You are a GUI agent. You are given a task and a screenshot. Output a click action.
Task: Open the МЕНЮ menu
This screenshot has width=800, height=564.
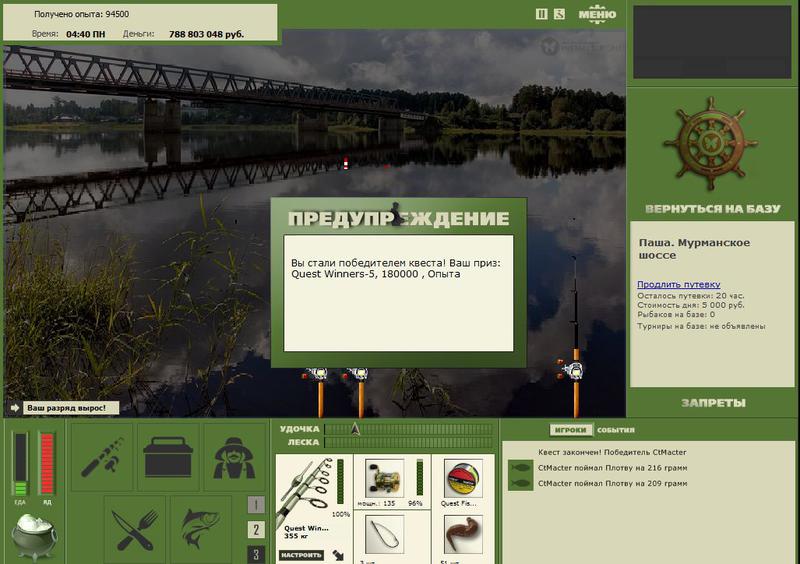(x=597, y=14)
